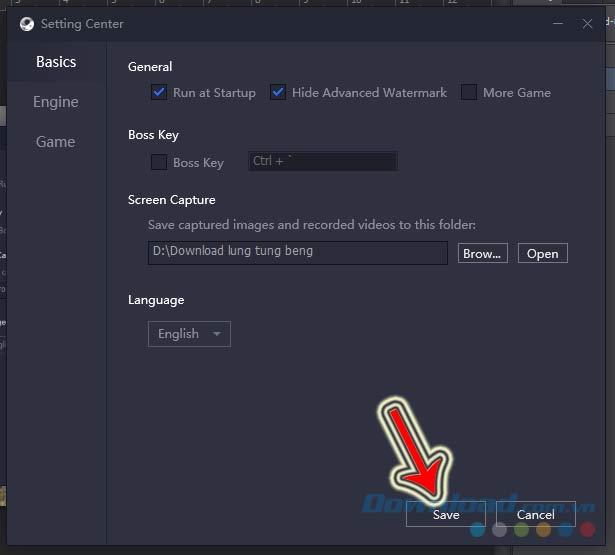Screen dimensions: 615x555
Task: Minimize the Setting Center window
Action: point(556,24)
